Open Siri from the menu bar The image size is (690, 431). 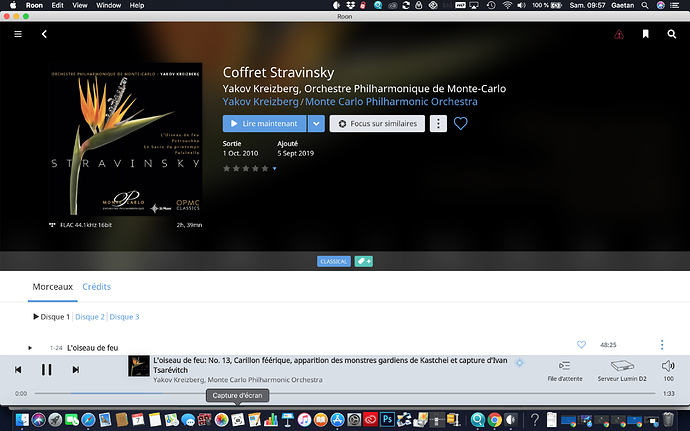point(661,5)
